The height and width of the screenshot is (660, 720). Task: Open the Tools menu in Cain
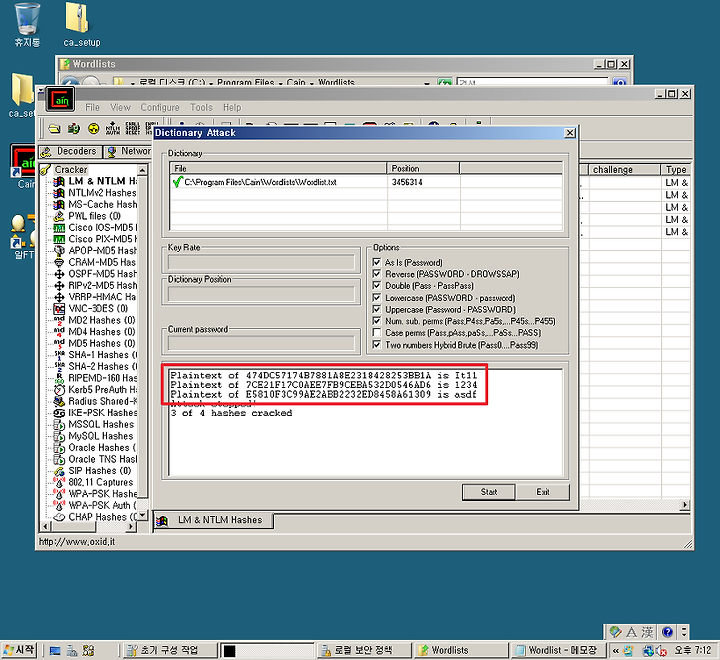(202, 107)
